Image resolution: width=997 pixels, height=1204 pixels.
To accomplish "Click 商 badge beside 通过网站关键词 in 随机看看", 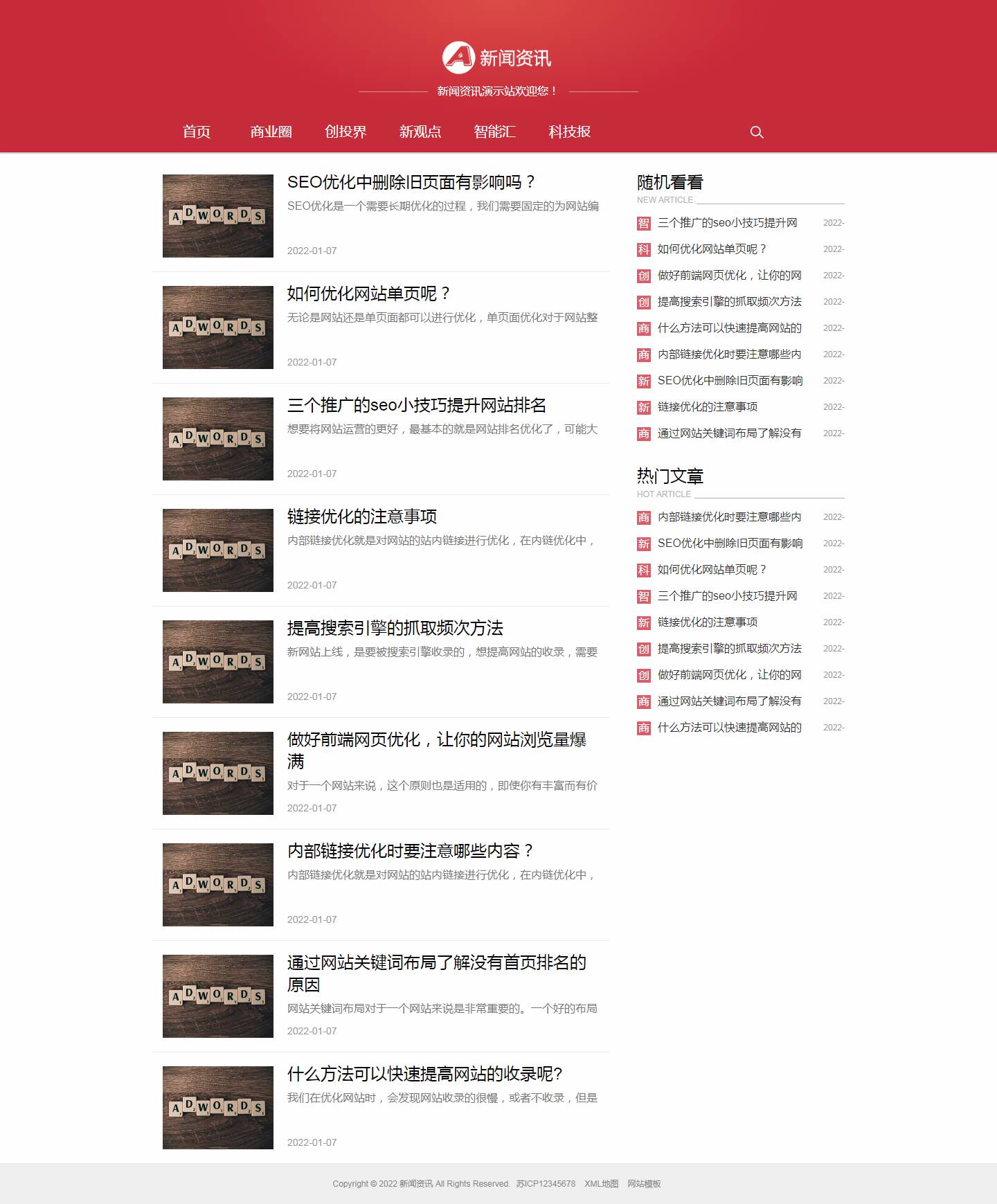I will 644,433.
